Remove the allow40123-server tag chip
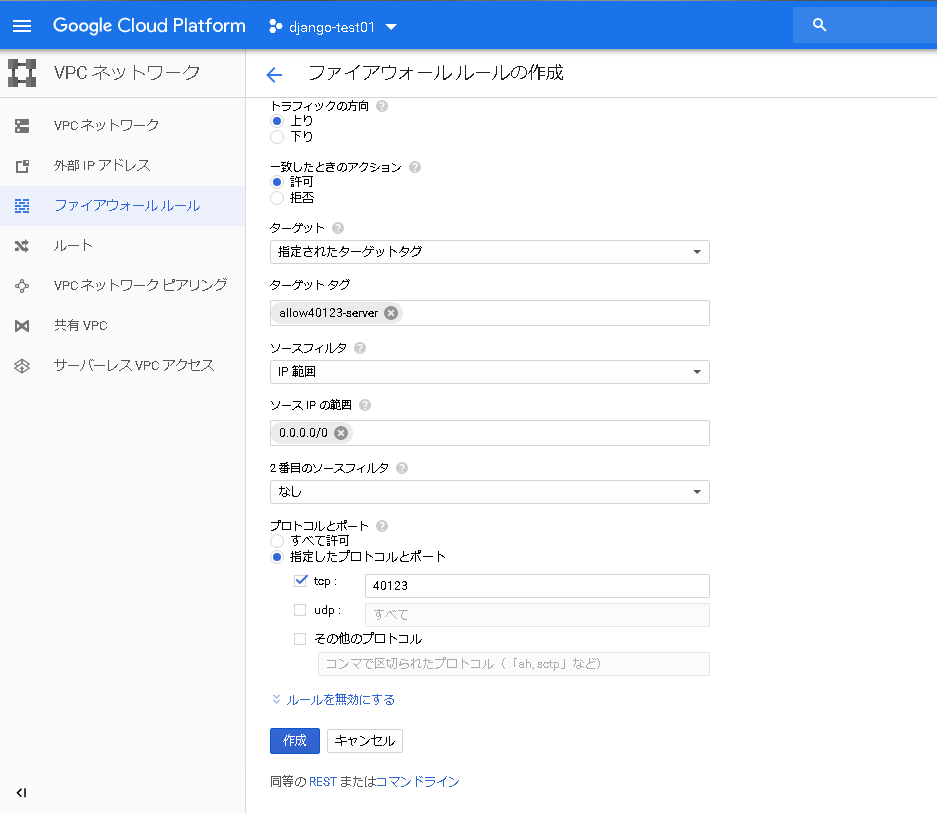This screenshot has width=937, height=813. 391,313
